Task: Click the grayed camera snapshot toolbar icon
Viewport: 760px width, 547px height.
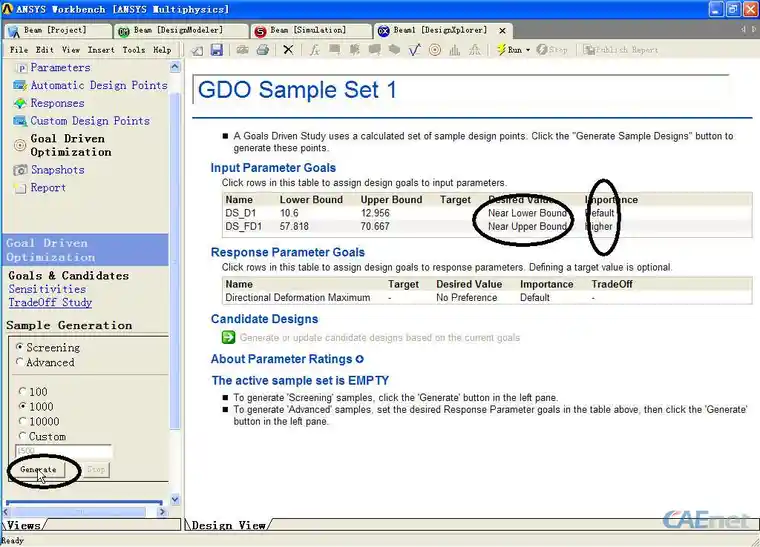Action: [242, 49]
